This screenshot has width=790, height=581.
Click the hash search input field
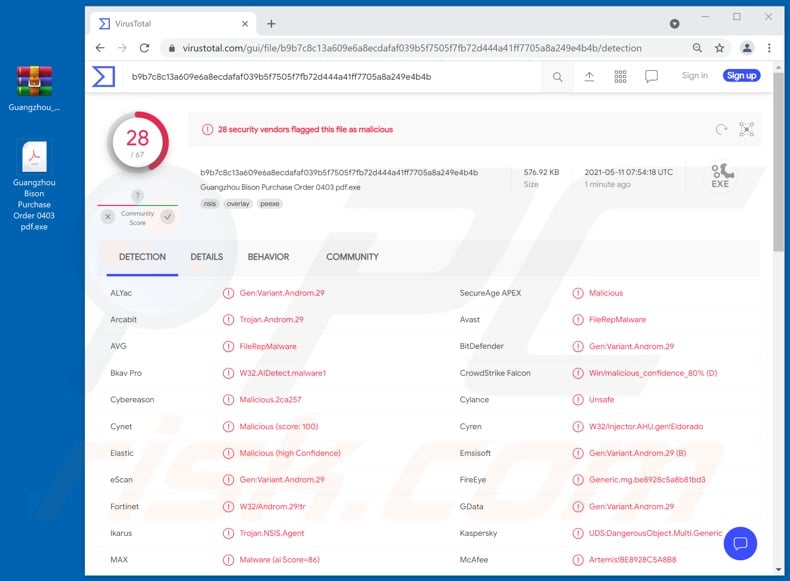pos(333,77)
